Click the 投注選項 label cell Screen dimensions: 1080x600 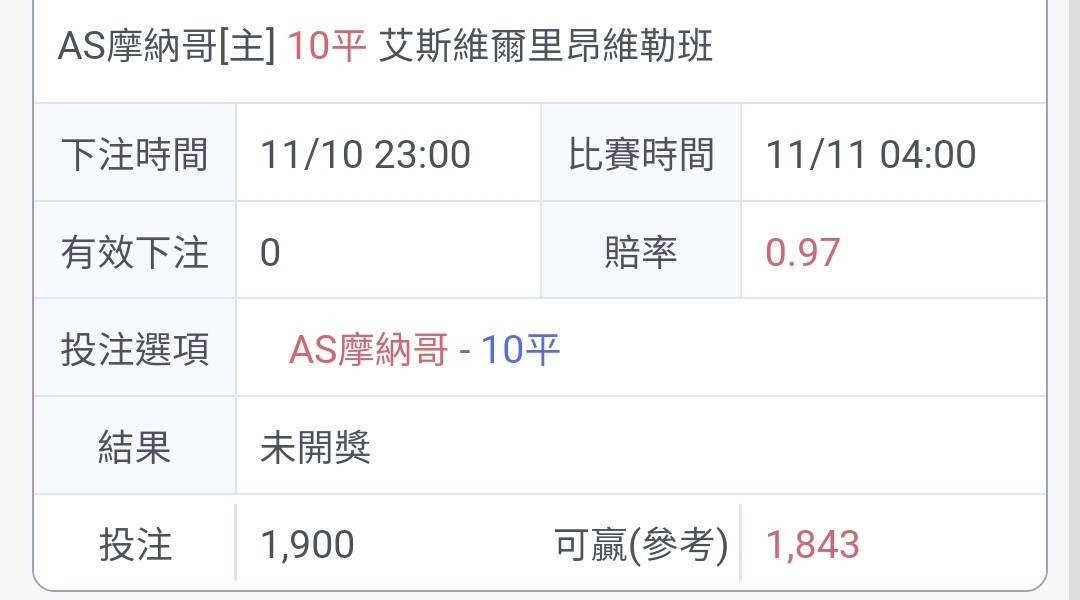click(x=135, y=349)
